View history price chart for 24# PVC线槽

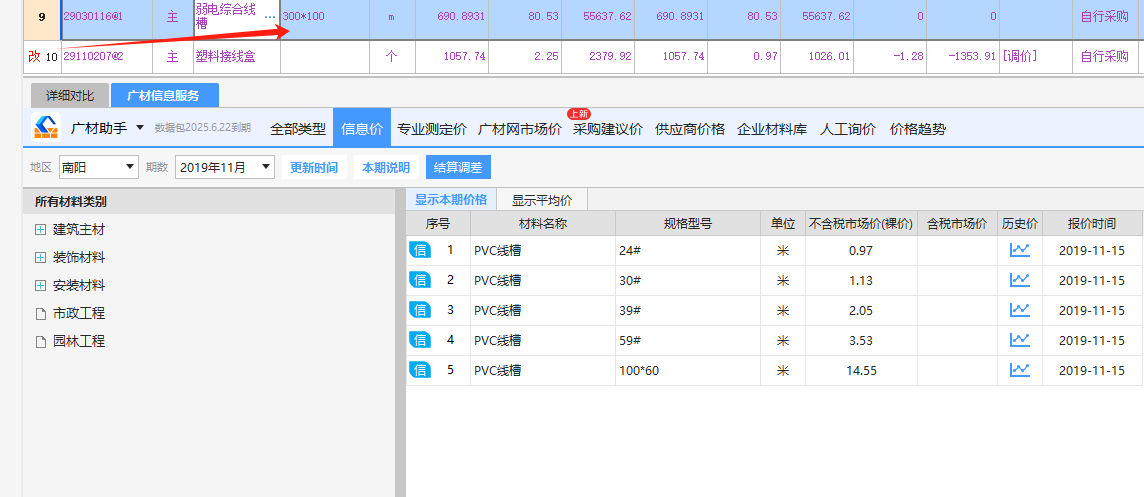pos(1019,250)
